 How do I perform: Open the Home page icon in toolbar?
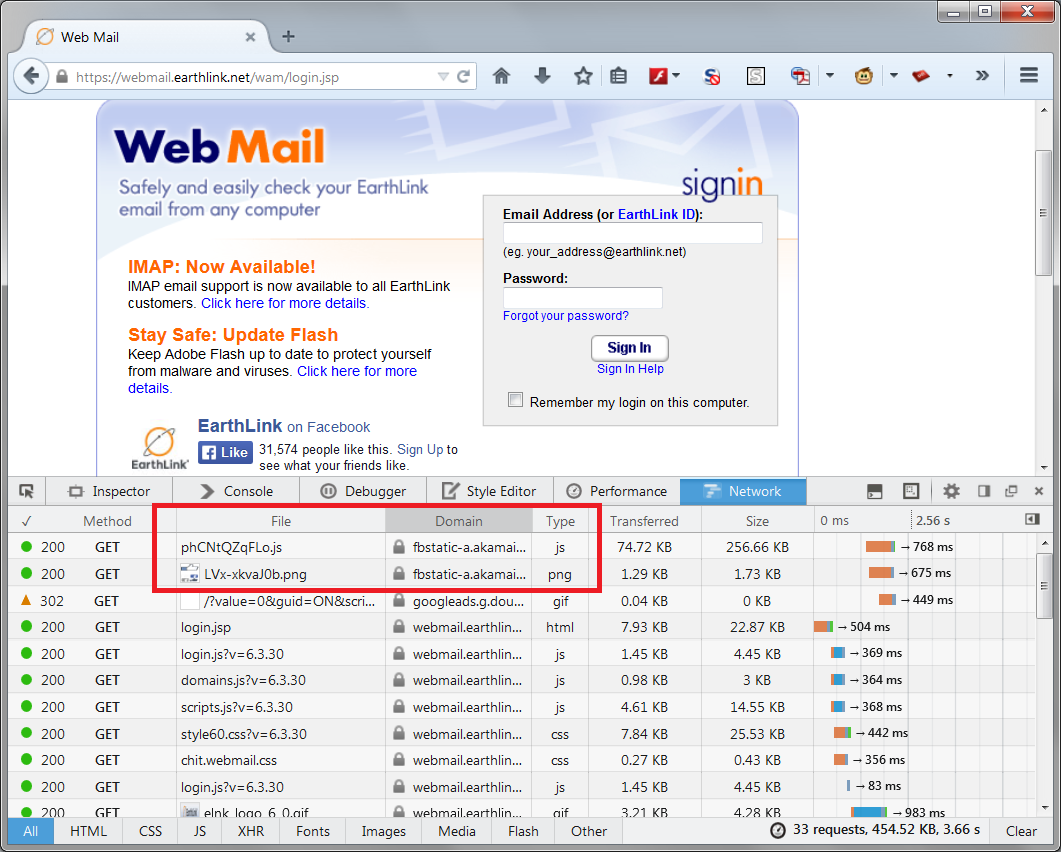pos(501,76)
